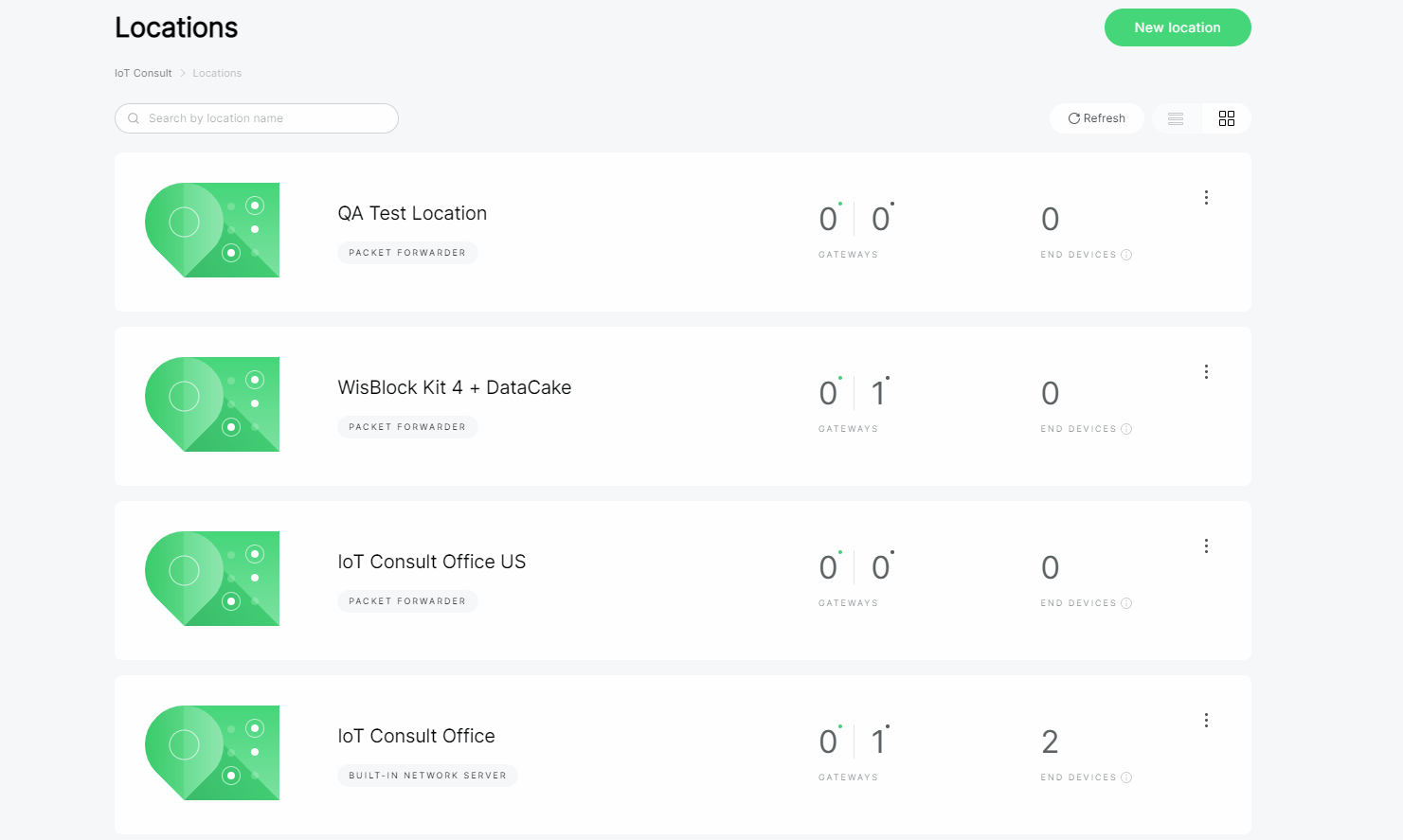Go to IoT Consult breadcrumb
The width and height of the screenshot is (1403, 840).
click(x=143, y=73)
